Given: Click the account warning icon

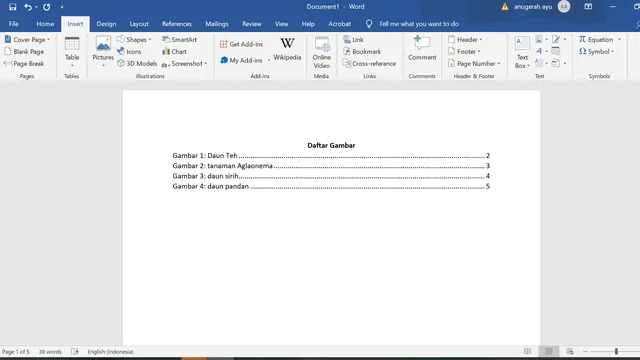Looking at the screenshot, I should click(505, 7).
